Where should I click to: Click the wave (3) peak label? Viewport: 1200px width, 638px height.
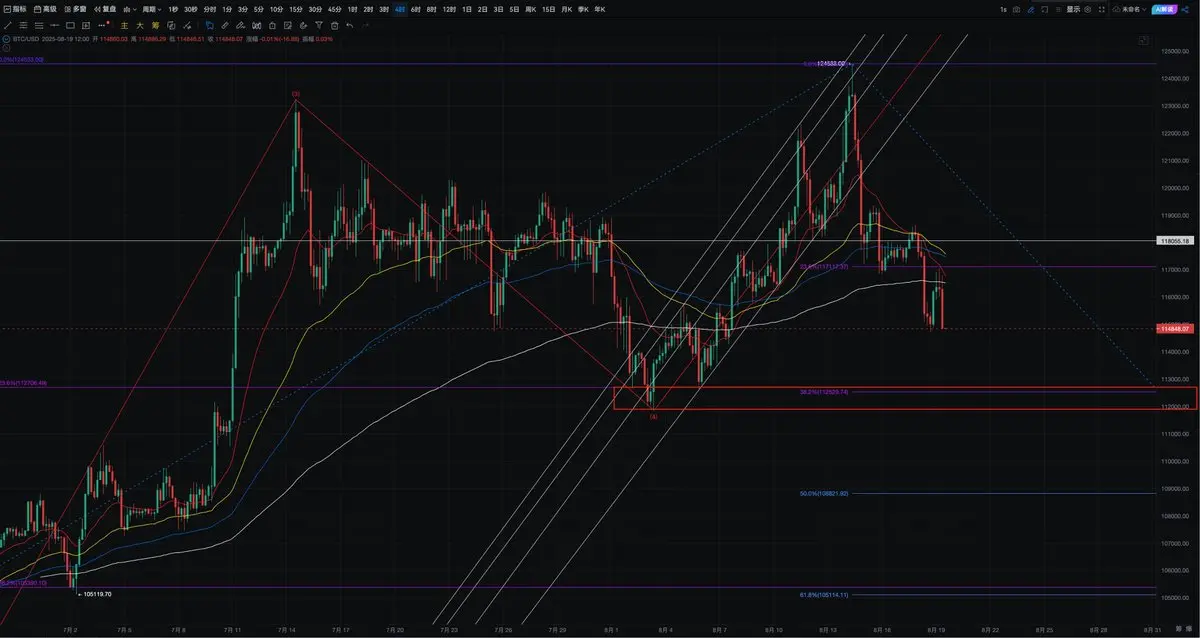[296, 94]
